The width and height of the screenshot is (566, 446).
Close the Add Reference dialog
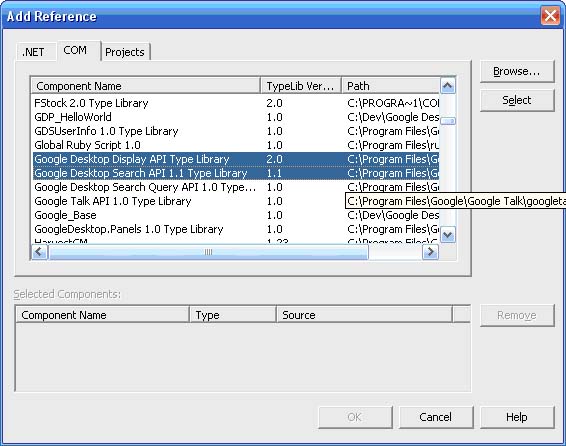click(x=550, y=16)
